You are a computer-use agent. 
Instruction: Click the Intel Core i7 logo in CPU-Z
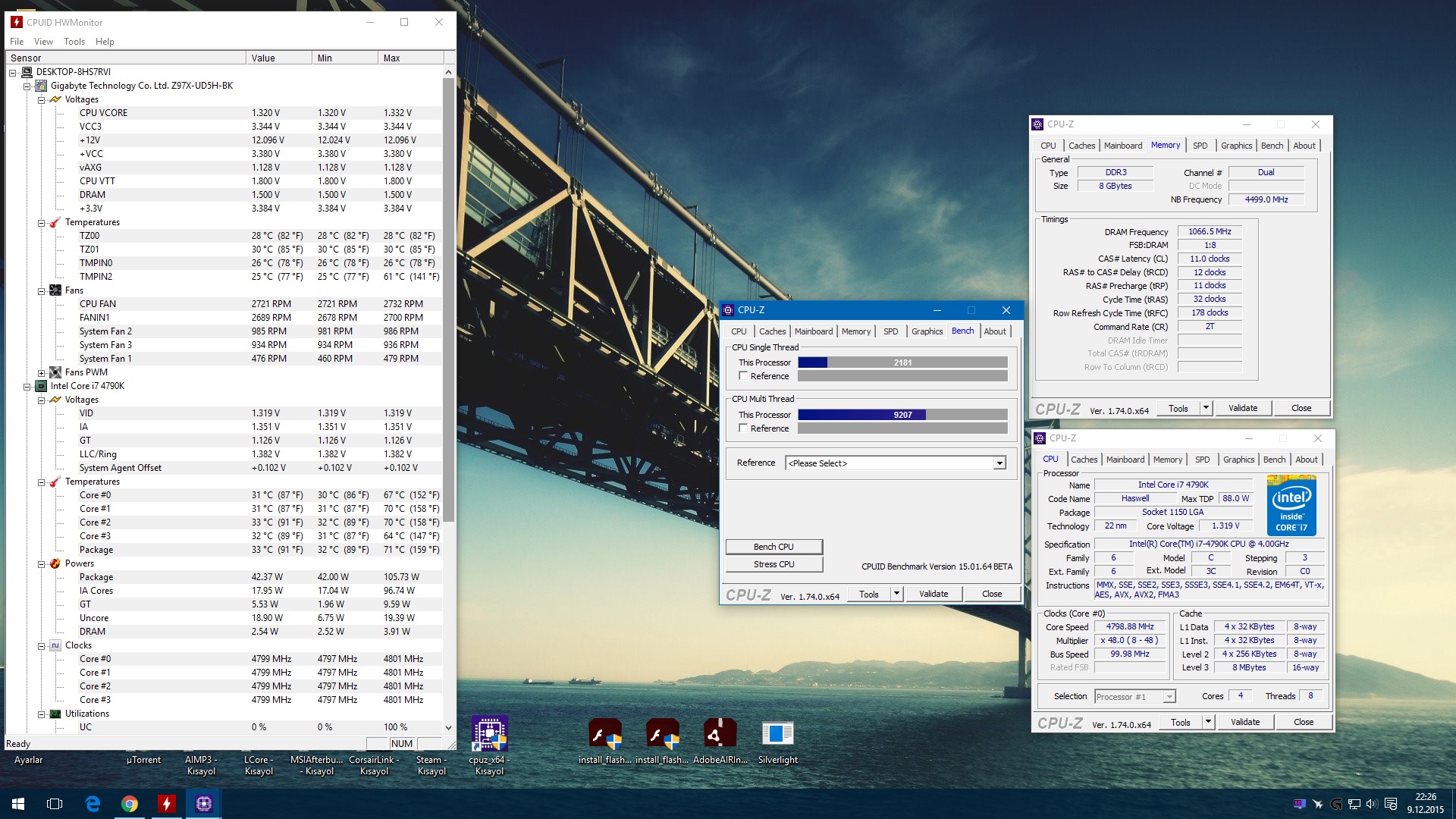(1291, 505)
